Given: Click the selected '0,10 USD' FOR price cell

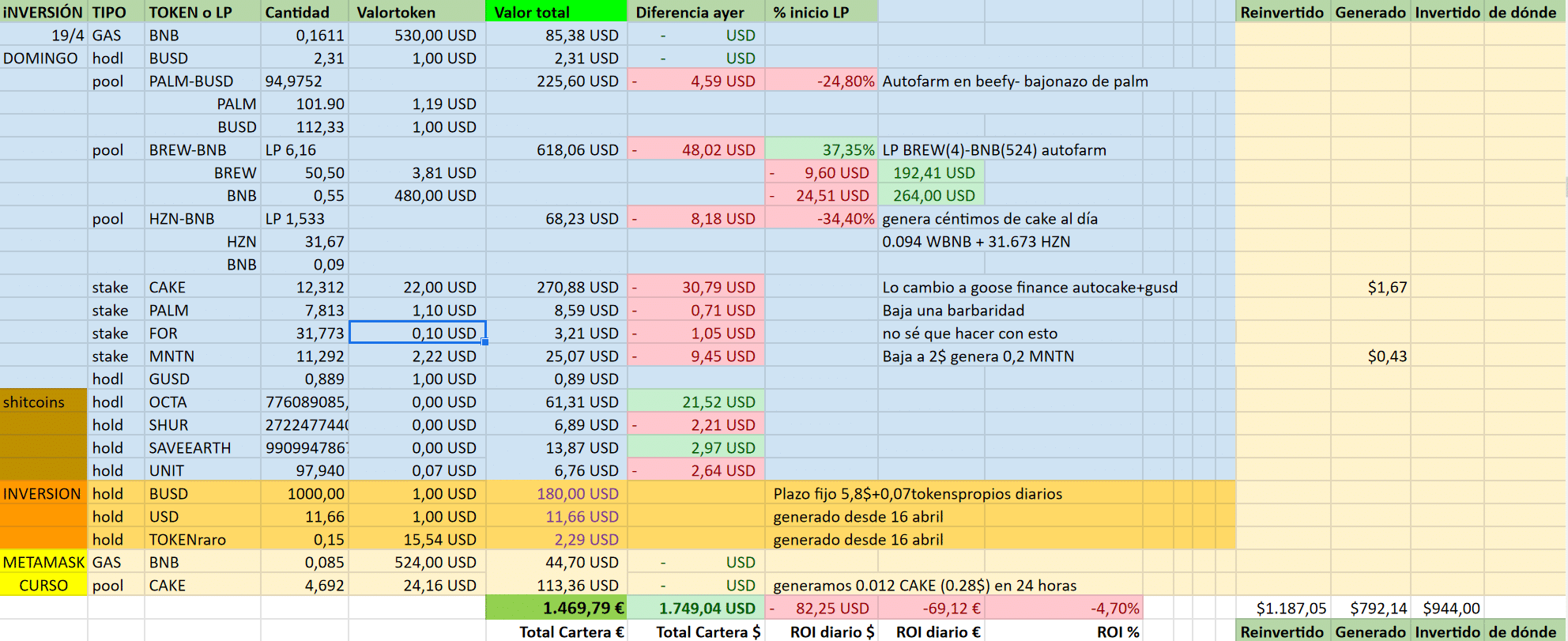Looking at the screenshot, I should 417,333.
